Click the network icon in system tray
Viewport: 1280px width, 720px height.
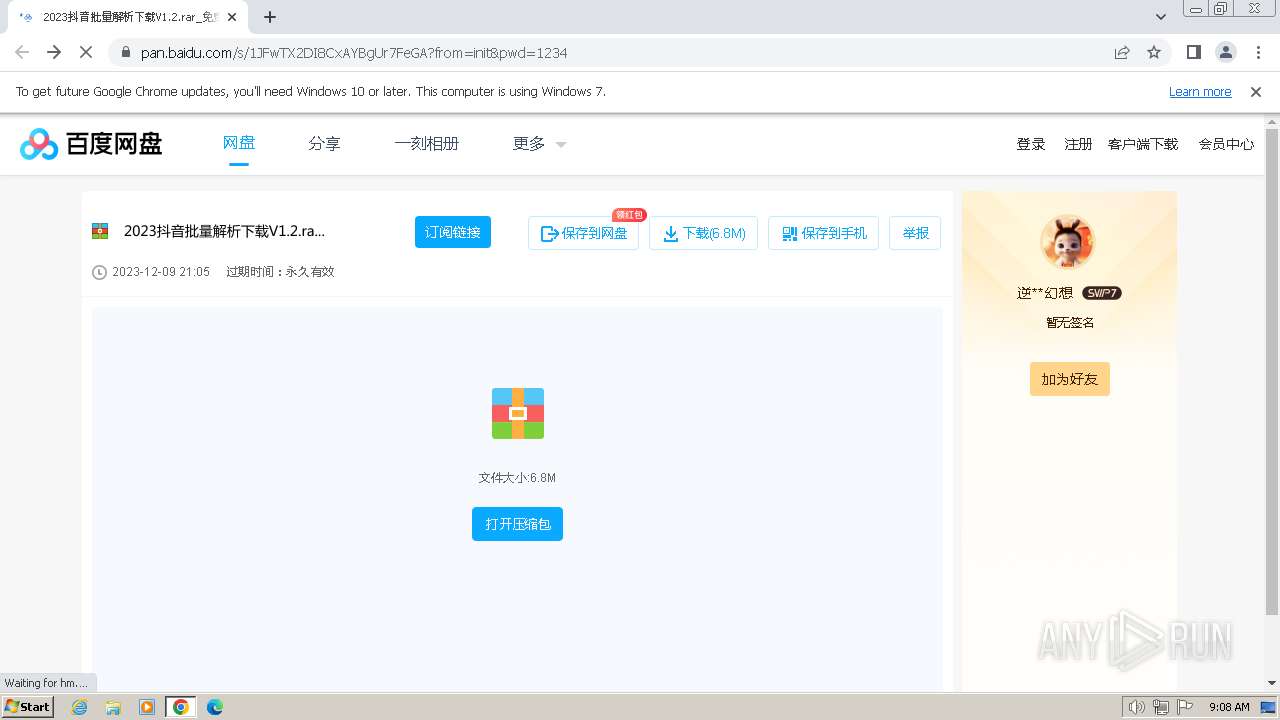[1161, 707]
